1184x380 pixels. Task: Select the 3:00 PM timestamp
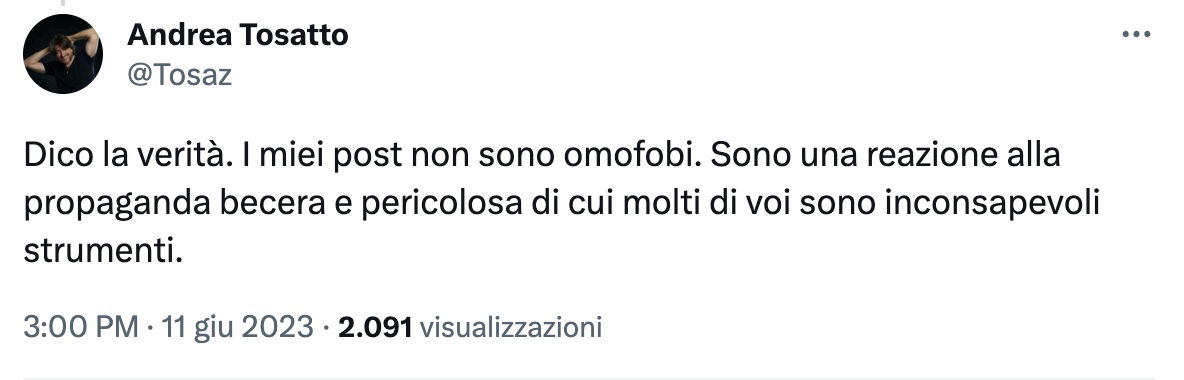(81, 327)
